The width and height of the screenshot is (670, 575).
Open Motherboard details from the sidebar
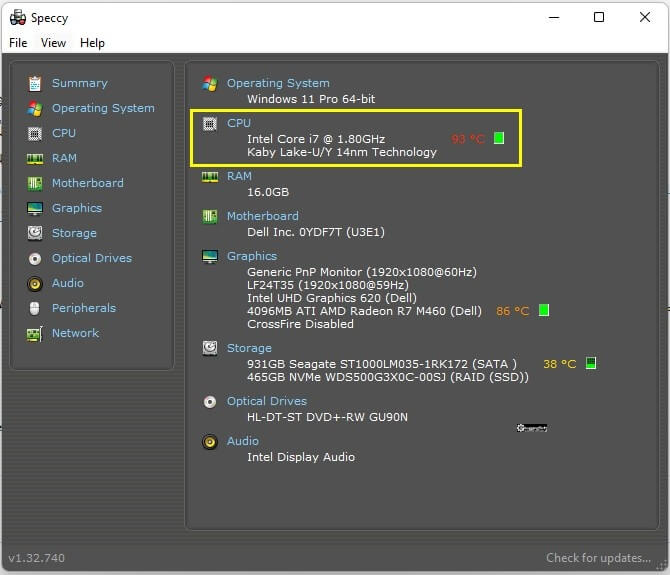tap(88, 183)
